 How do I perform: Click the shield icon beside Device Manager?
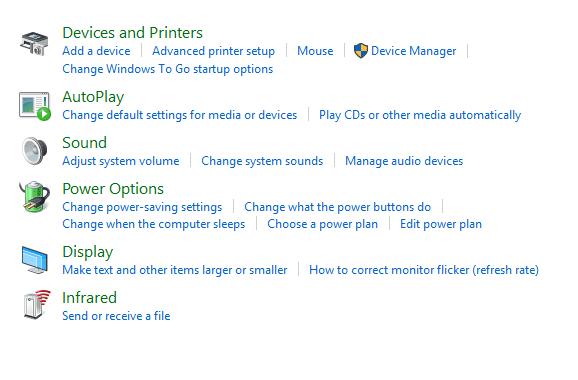pyautogui.click(x=361, y=51)
